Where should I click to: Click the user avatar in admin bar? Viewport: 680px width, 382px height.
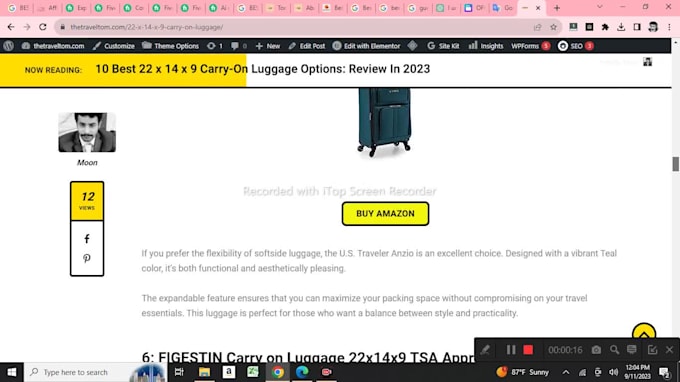point(647,62)
